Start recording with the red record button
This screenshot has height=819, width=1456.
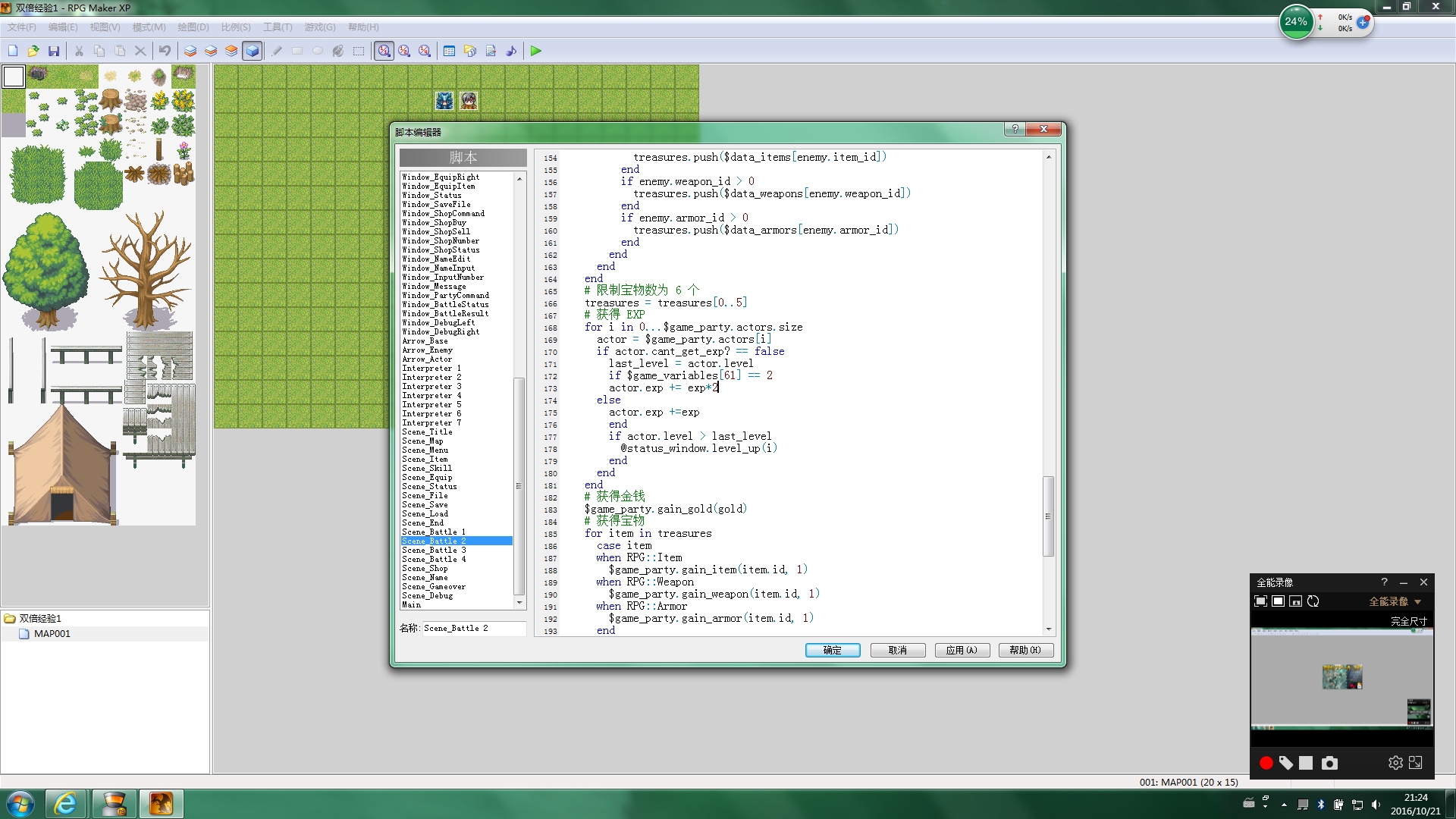(x=1266, y=763)
